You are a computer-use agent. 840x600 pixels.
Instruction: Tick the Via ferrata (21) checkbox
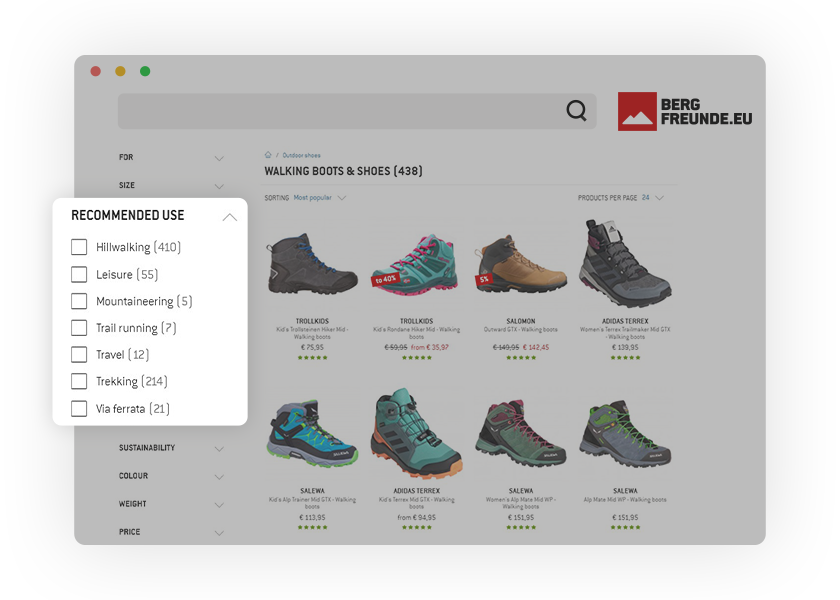(x=79, y=409)
